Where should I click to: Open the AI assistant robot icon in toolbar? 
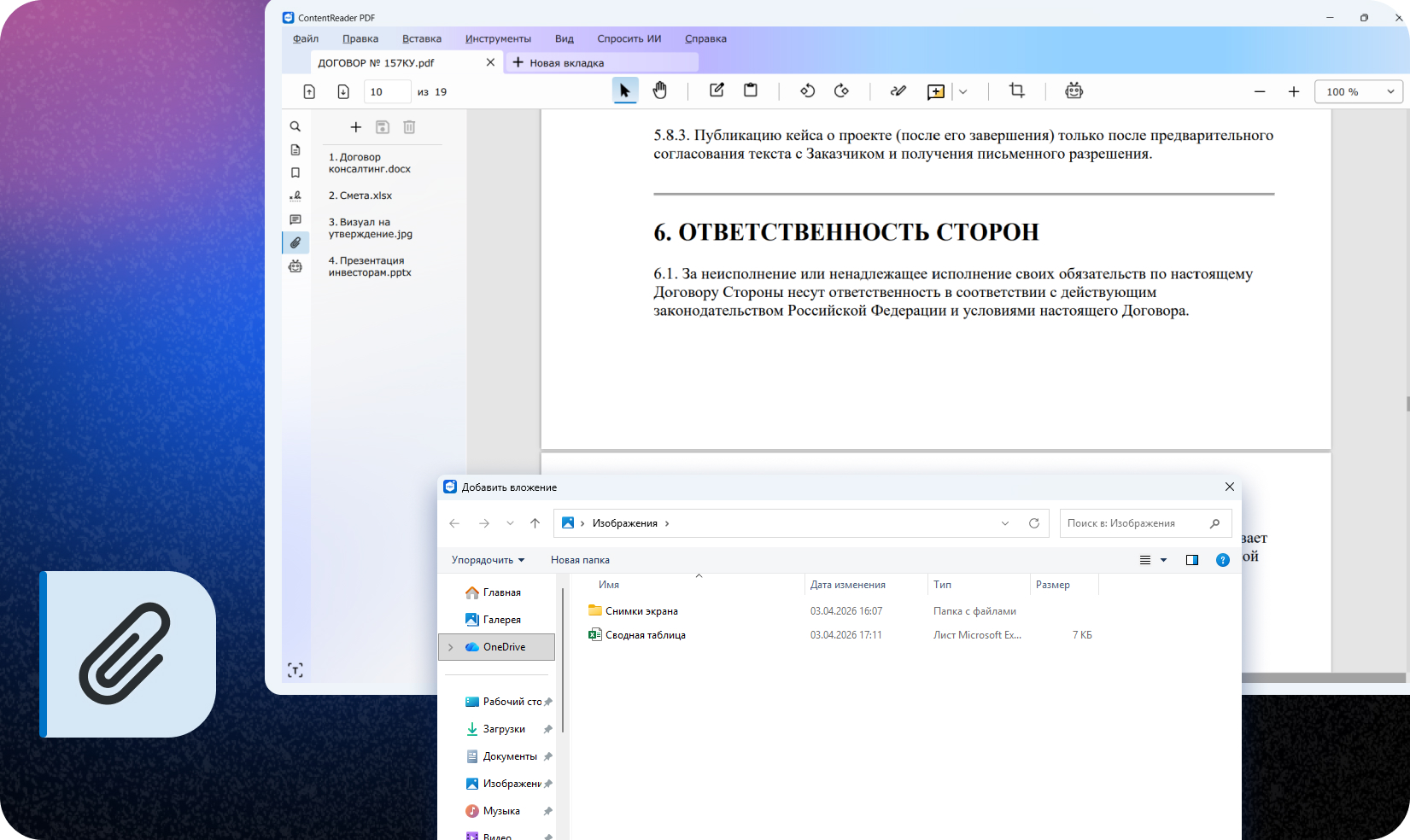click(x=1074, y=90)
